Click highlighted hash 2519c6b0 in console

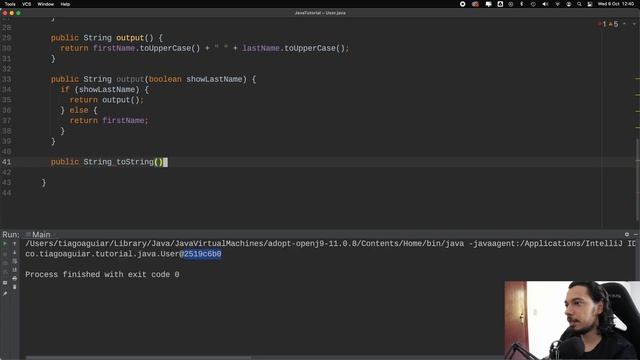(x=202, y=254)
